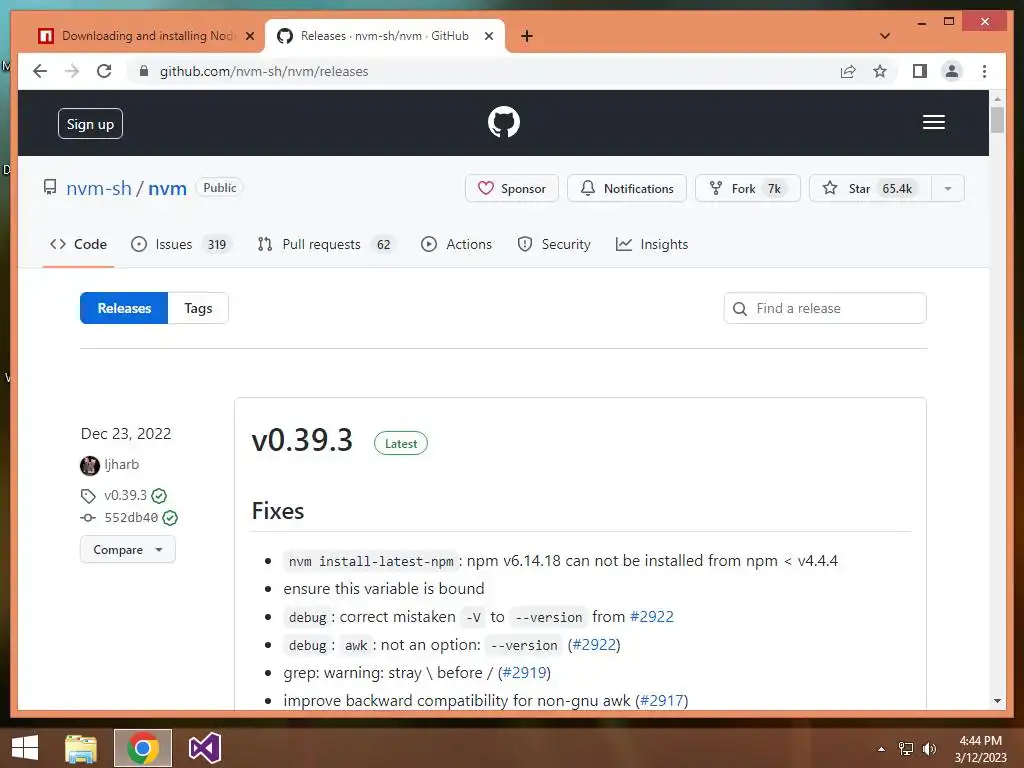Open the network tray icon
This screenshot has width=1024, height=768.
[905, 749]
